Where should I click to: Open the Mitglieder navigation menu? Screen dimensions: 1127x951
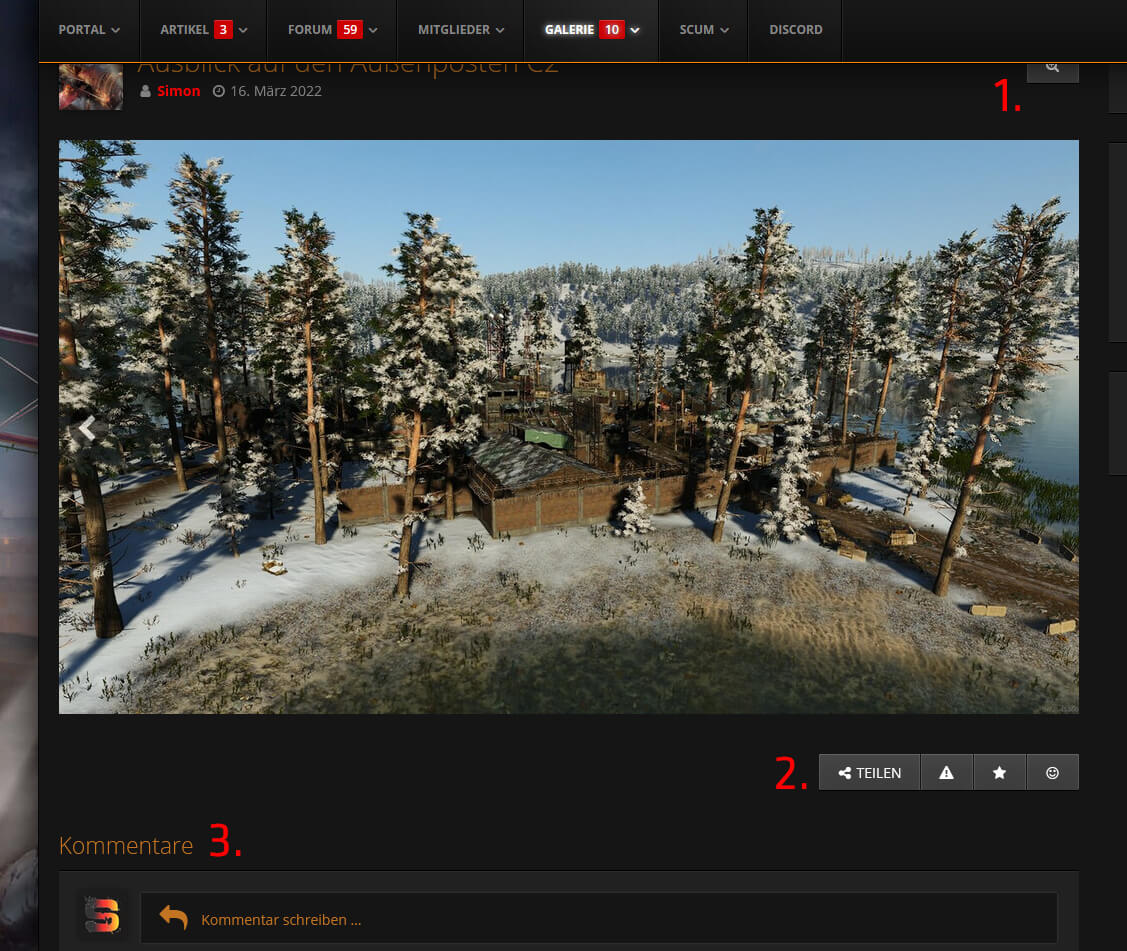(x=460, y=30)
